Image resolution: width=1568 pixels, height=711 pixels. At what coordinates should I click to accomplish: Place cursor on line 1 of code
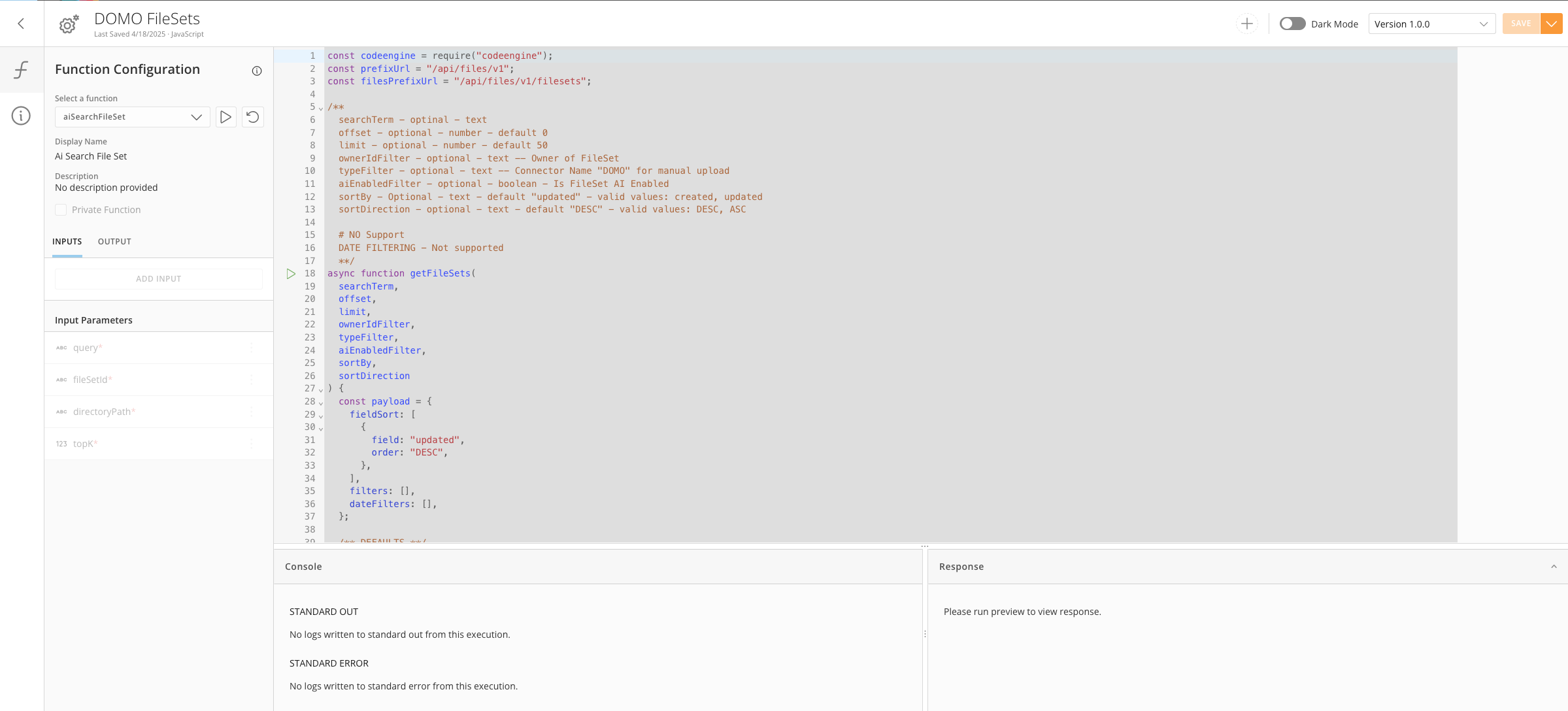pyautogui.click(x=440, y=56)
